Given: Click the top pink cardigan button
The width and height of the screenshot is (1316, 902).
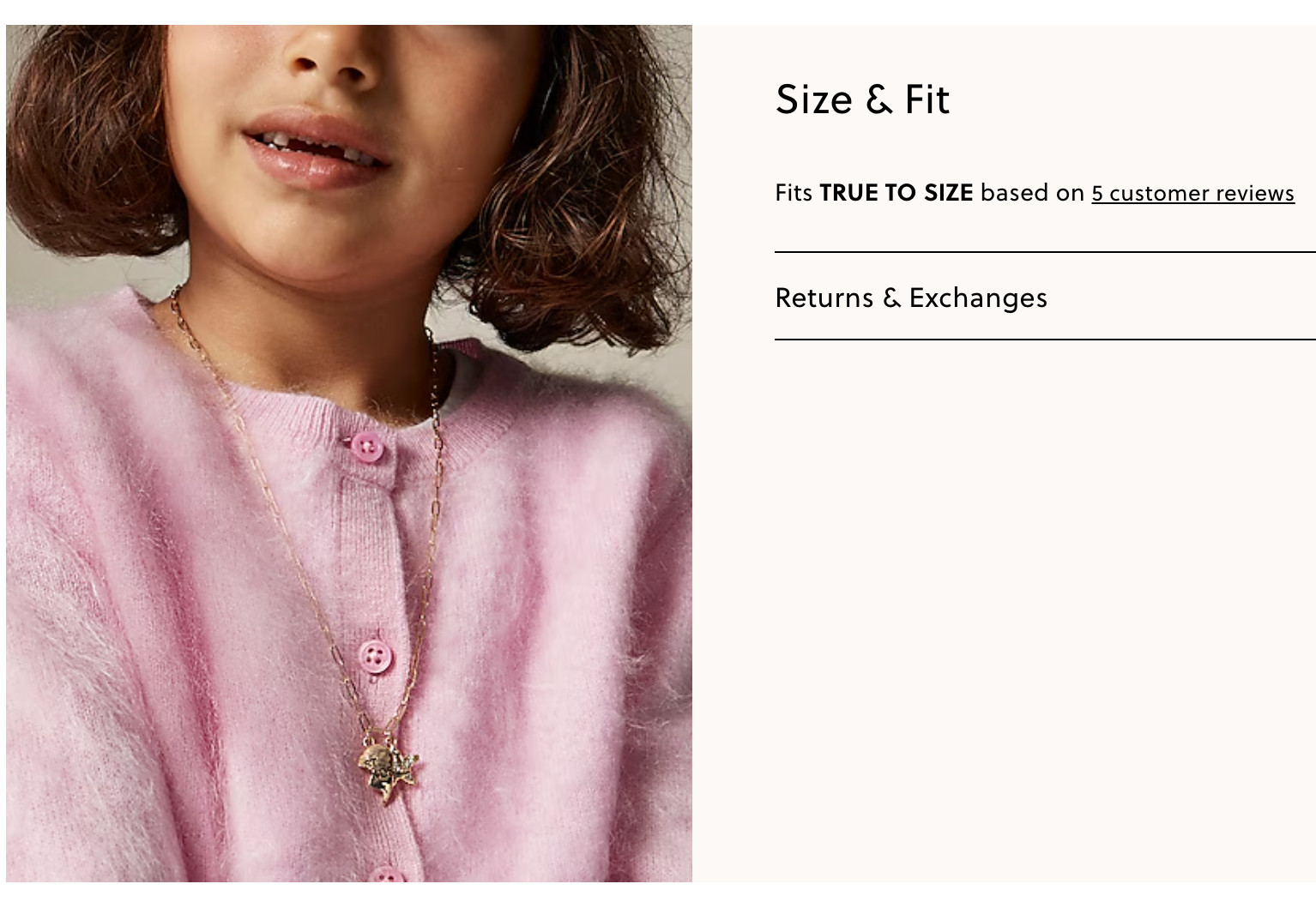Looking at the screenshot, I should [x=367, y=448].
